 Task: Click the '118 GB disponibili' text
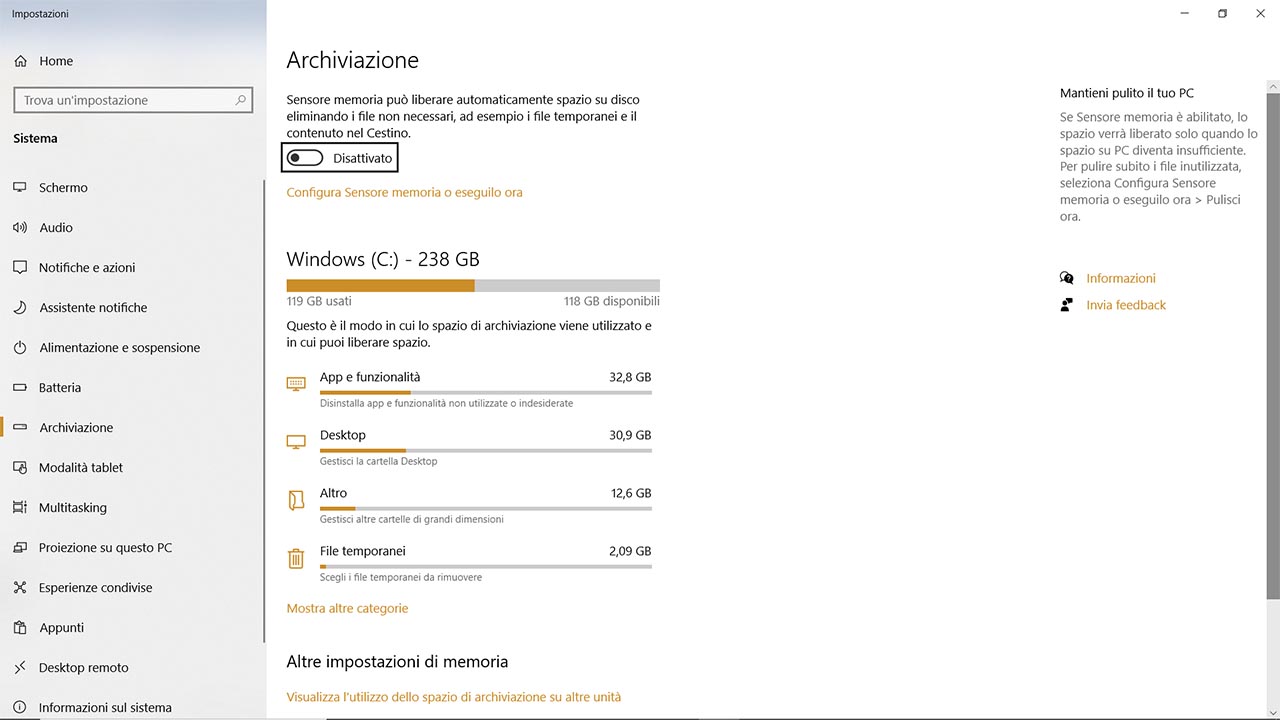611,301
